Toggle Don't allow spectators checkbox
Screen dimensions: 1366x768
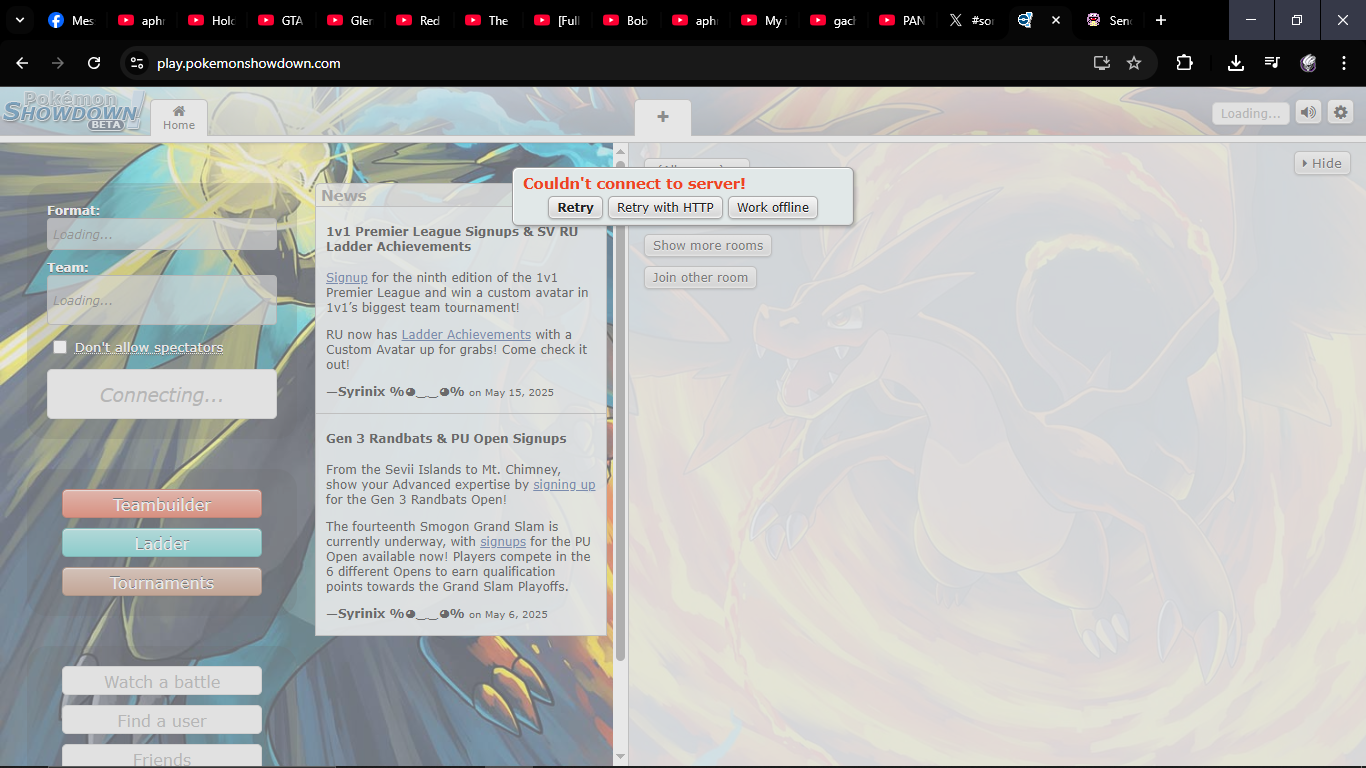click(x=60, y=347)
